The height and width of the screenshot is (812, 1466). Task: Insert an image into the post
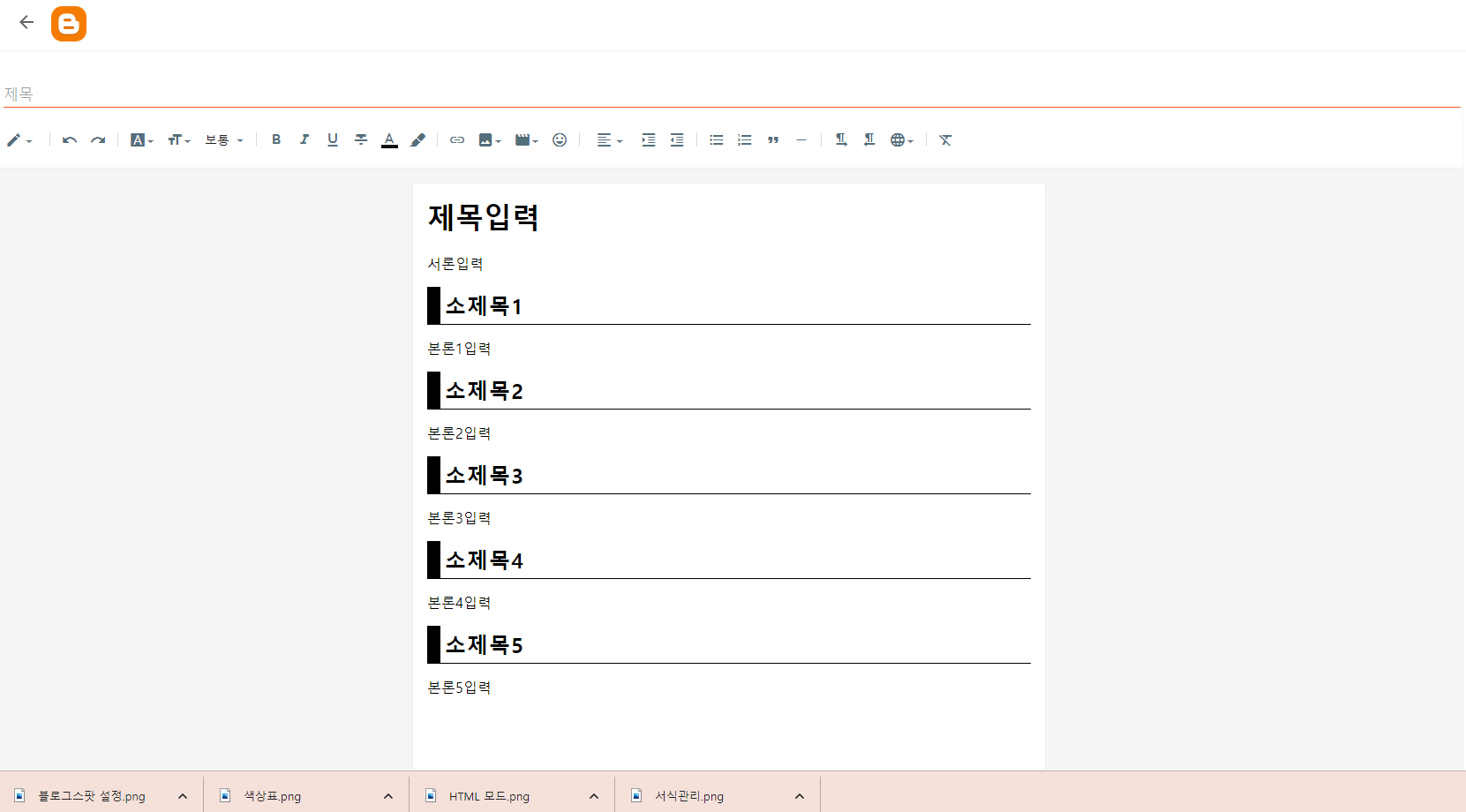pyautogui.click(x=486, y=139)
